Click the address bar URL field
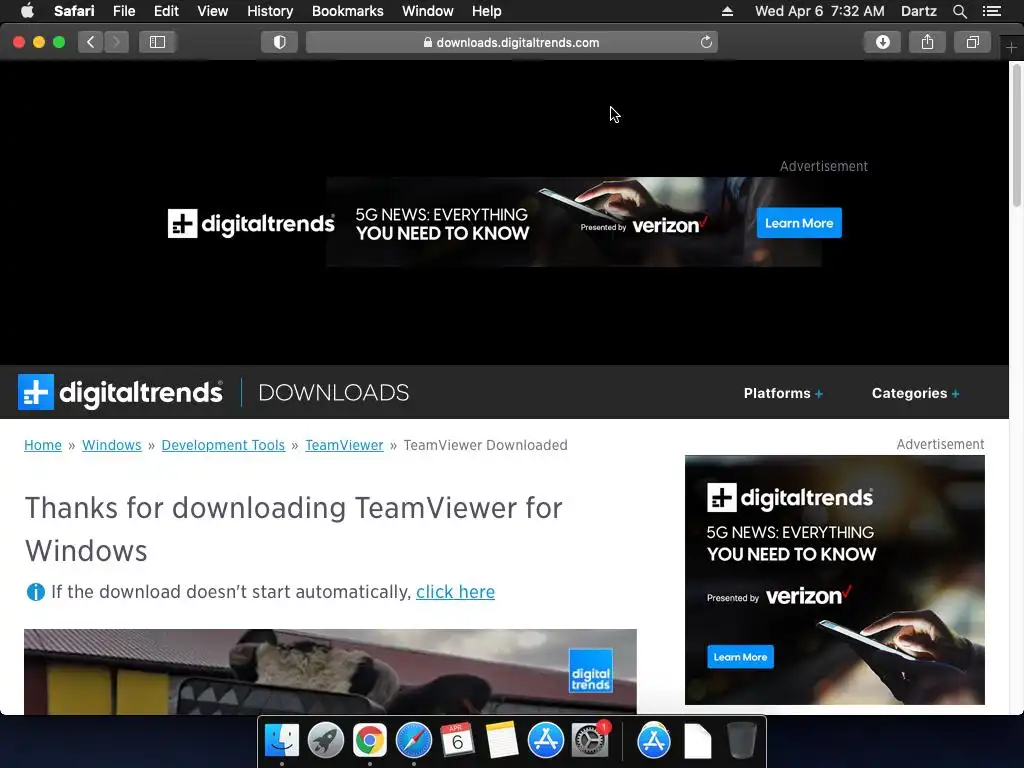The width and height of the screenshot is (1024, 768). (x=511, y=42)
